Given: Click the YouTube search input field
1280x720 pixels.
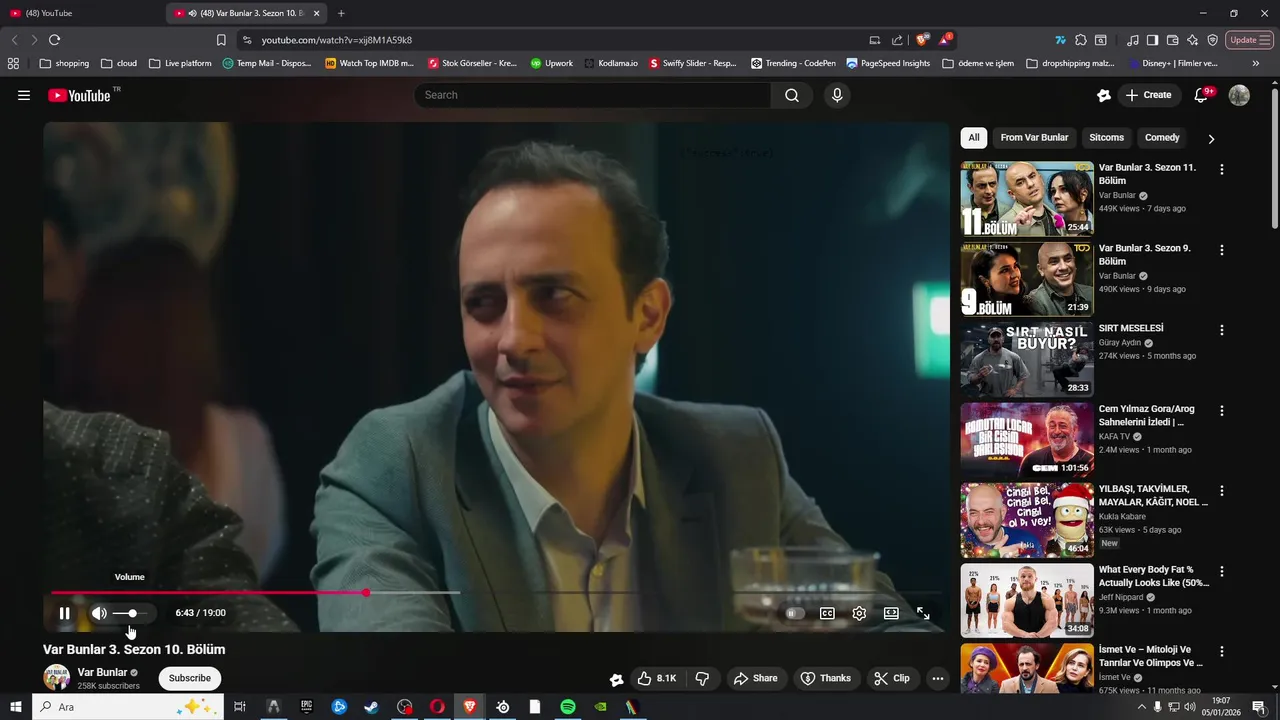Looking at the screenshot, I should (x=592, y=95).
